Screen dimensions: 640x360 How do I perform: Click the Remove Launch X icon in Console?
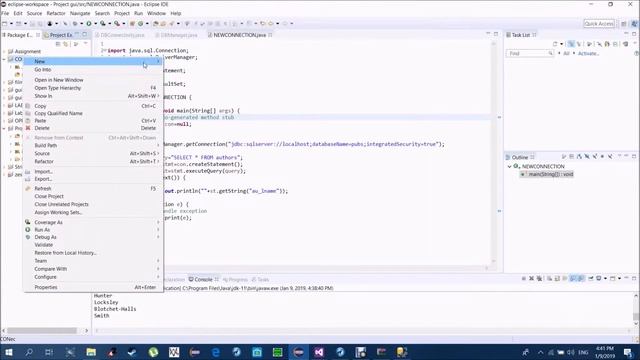coord(531,278)
